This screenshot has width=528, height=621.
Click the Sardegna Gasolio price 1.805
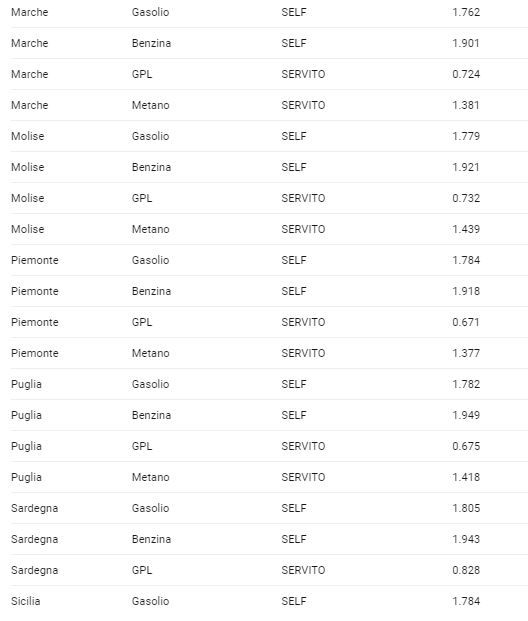coord(466,508)
